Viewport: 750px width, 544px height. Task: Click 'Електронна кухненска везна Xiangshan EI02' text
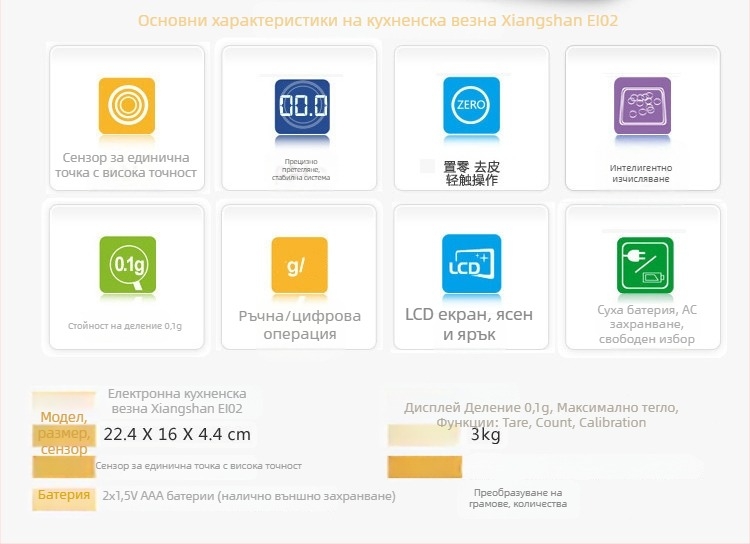(x=177, y=401)
